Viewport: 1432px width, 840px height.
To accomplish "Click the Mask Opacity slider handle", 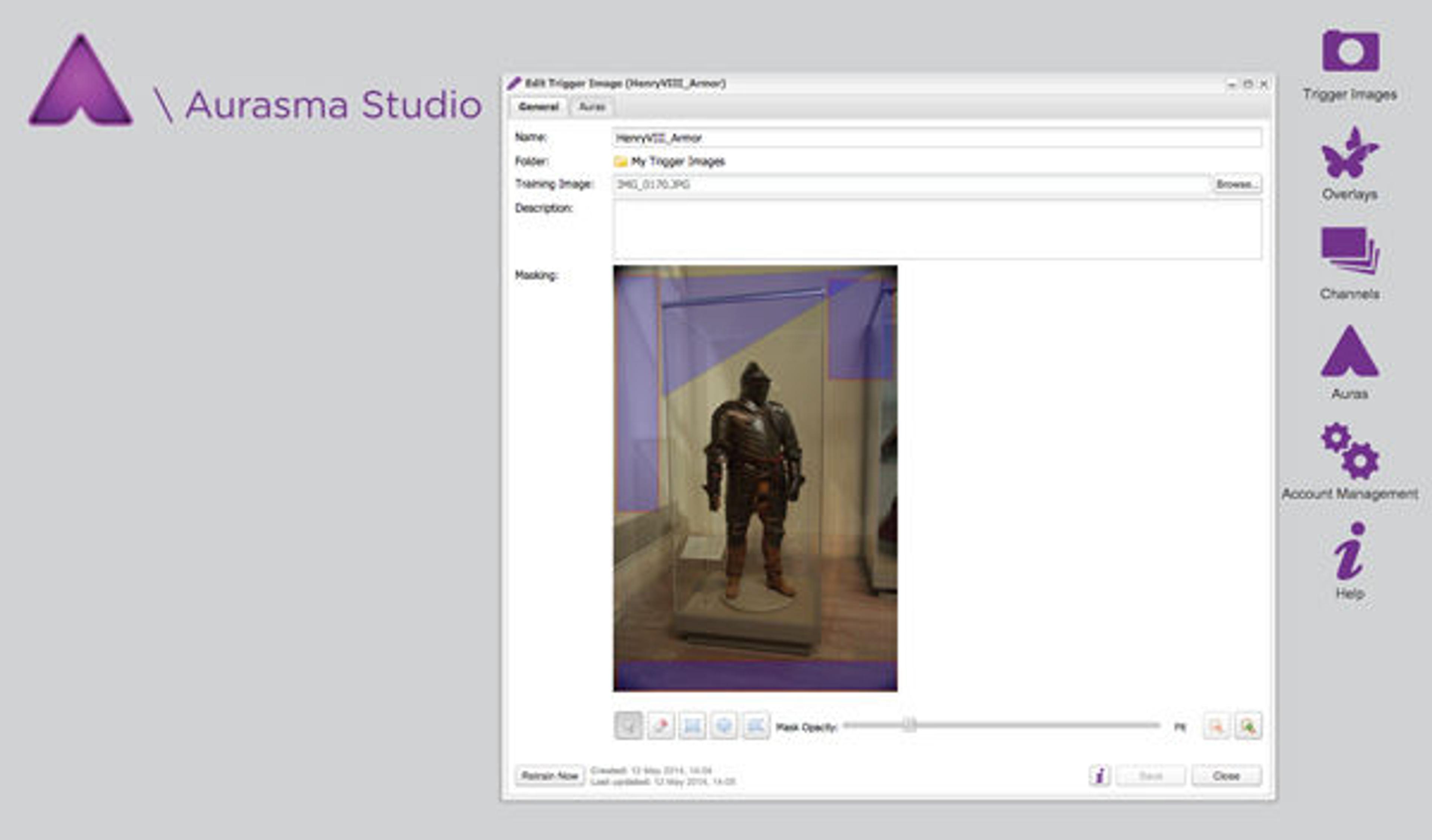I will 909,725.
